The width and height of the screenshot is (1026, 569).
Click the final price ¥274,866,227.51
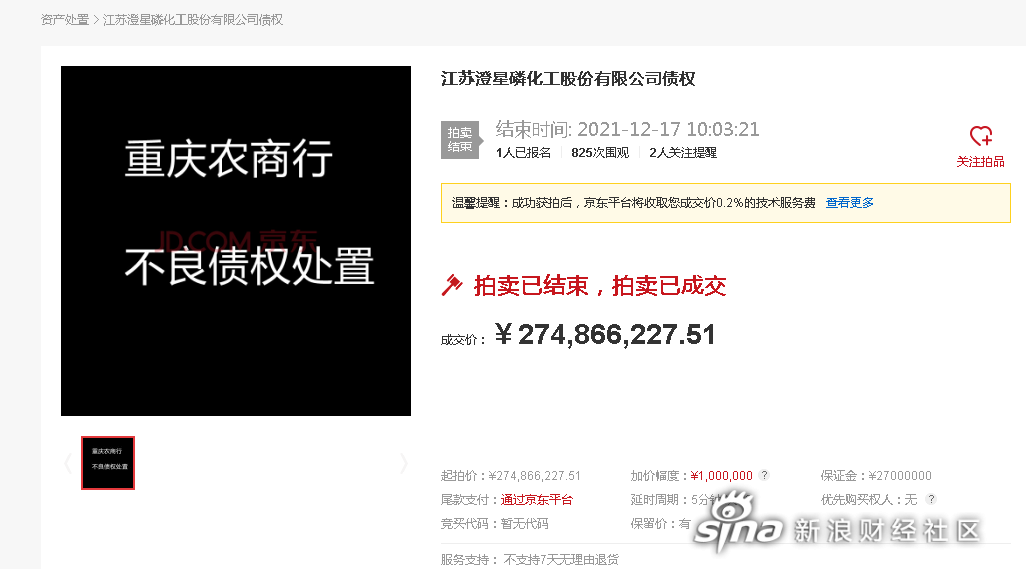[x=605, y=334]
